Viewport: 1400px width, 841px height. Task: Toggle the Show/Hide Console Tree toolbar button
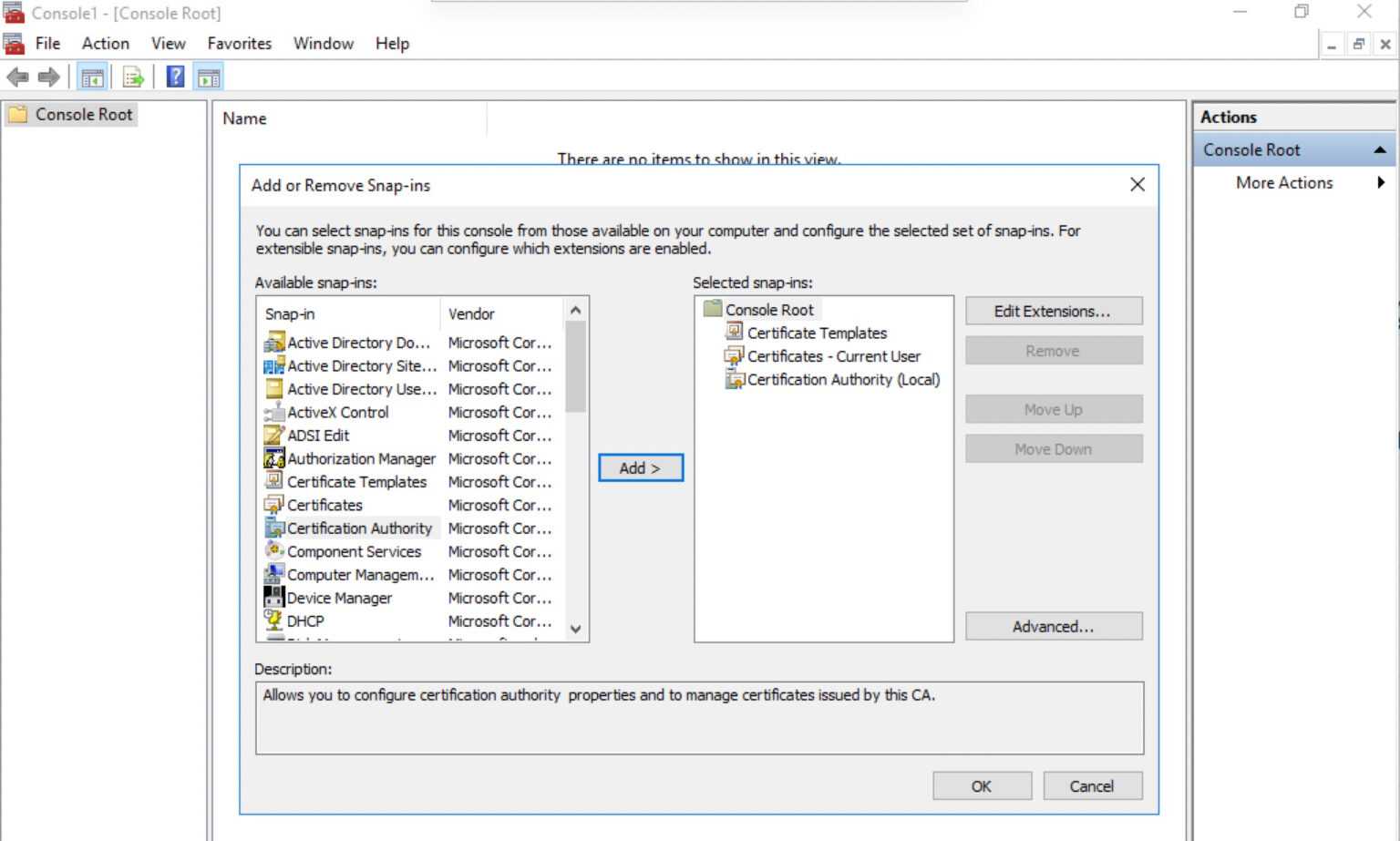(x=91, y=77)
